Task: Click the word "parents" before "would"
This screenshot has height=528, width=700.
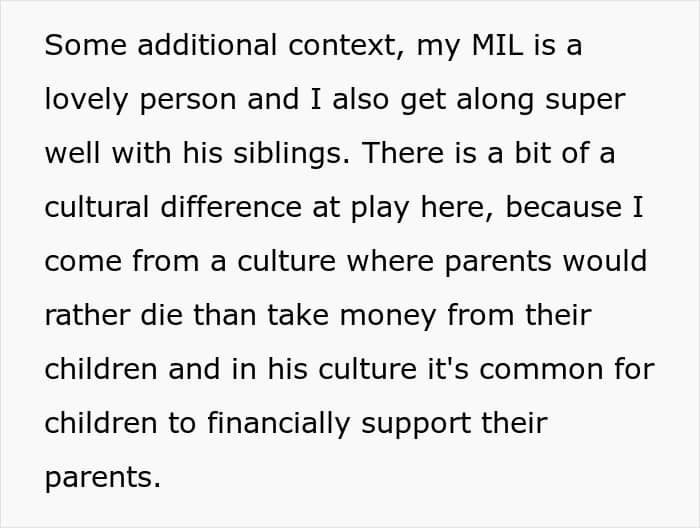Action: coord(498,262)
